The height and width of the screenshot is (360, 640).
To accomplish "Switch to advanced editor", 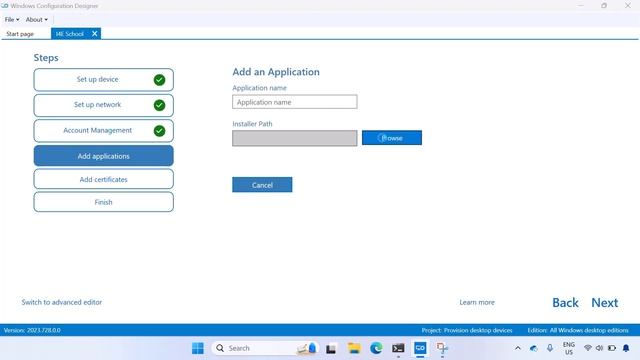I will click(x=62, y=302).
